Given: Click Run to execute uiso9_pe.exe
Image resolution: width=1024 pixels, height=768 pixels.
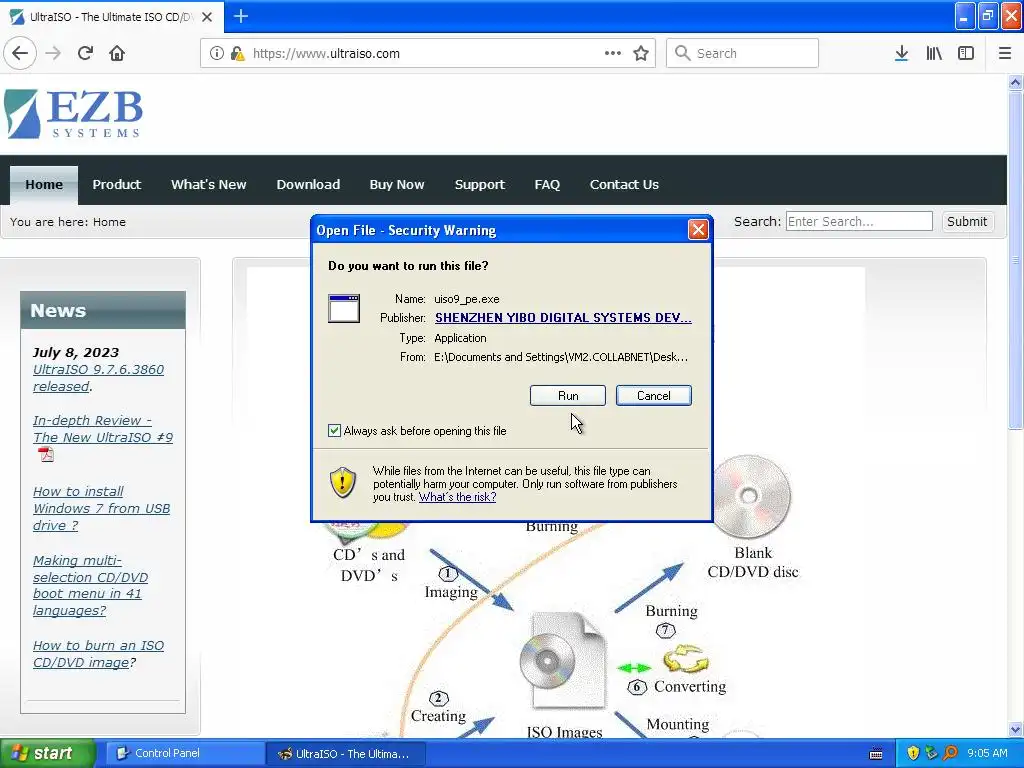Looking at the screenshot, I should pos(568,396).
